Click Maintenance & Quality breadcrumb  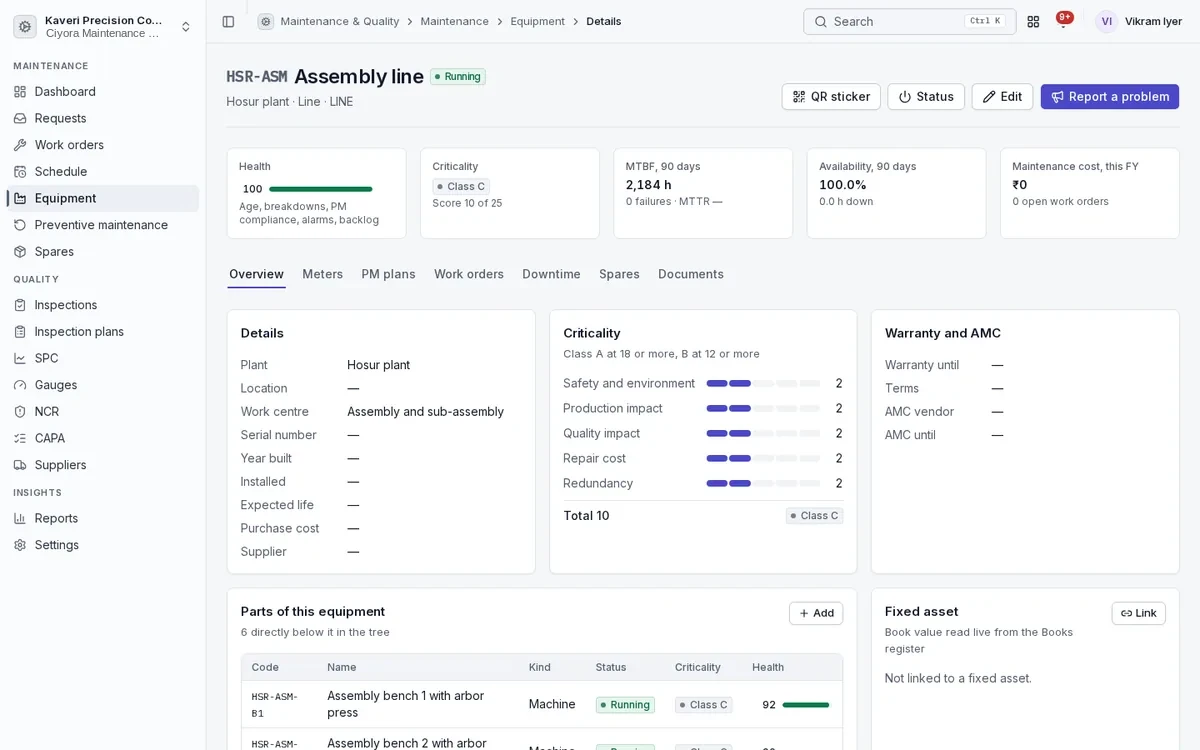pyautogui.click(x=340, y=21)
